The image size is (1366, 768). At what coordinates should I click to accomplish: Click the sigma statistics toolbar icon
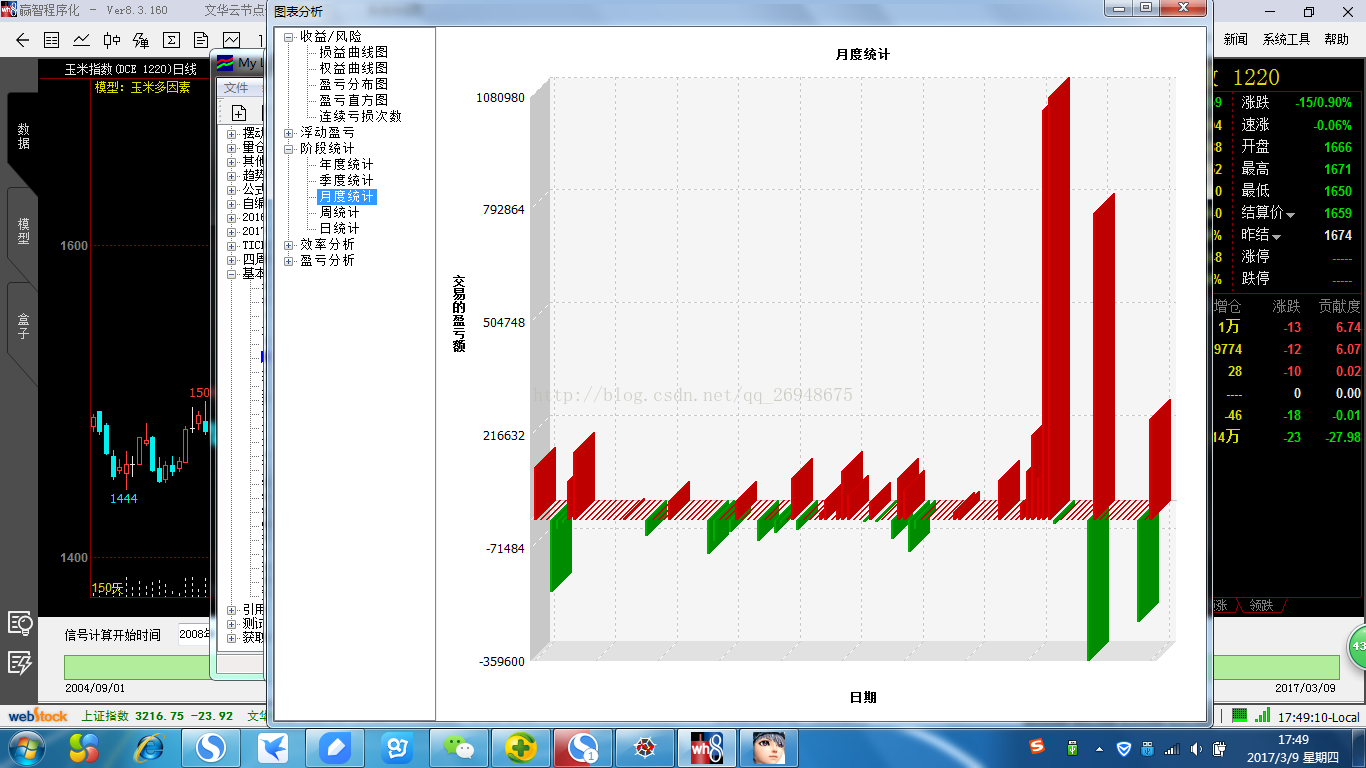click(x=171, y=40)
